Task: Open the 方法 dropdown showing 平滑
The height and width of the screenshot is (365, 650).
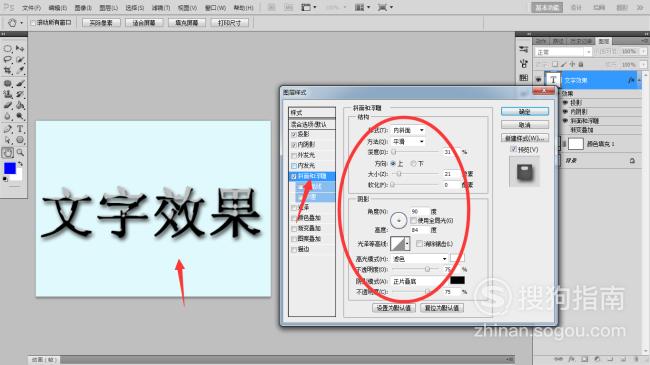Action: click(x=408, y=141)
